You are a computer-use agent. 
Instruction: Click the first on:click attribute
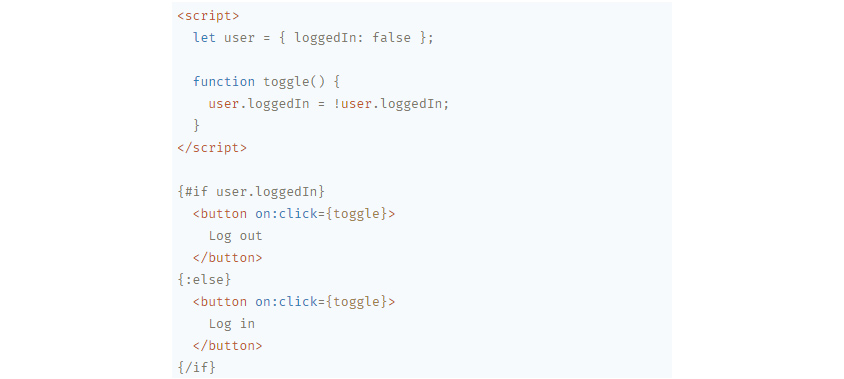[286, 214]
